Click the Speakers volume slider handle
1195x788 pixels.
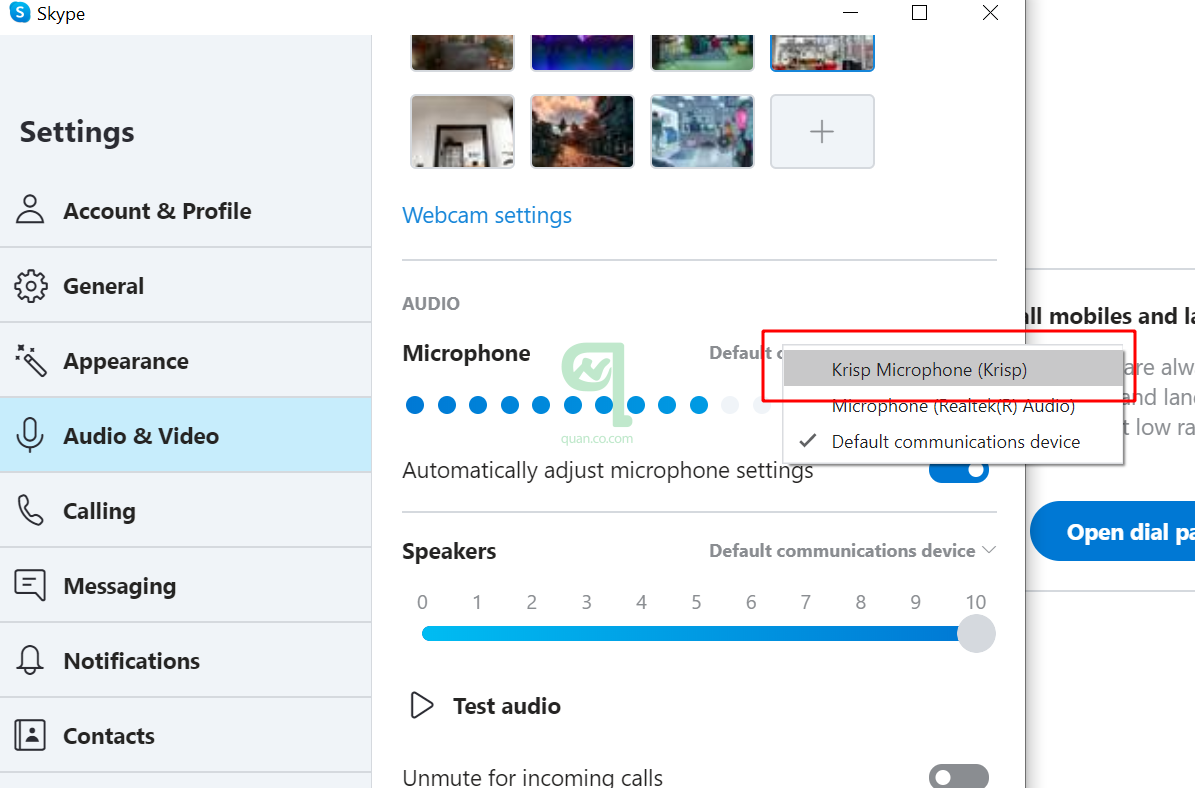[976, 633]
